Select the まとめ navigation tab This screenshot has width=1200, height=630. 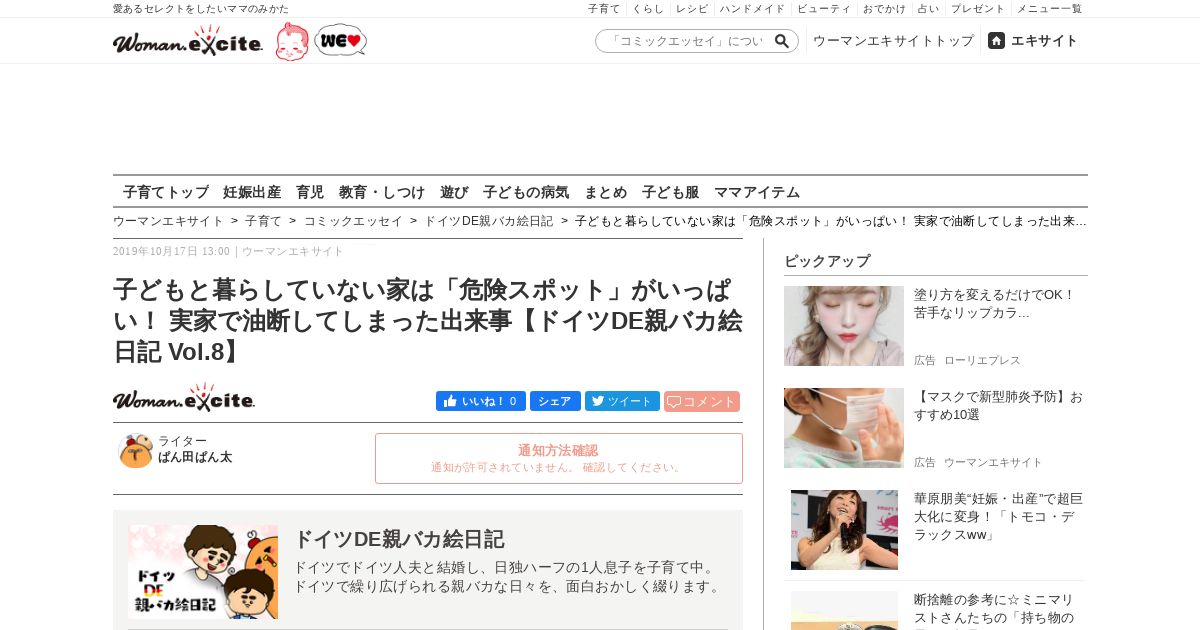coord(606,192)
